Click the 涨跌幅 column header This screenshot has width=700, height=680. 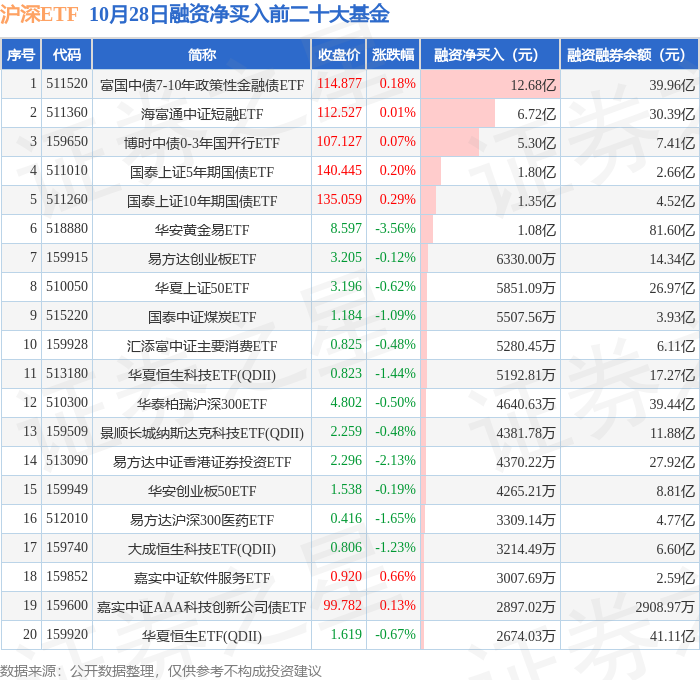click(393, 55)
